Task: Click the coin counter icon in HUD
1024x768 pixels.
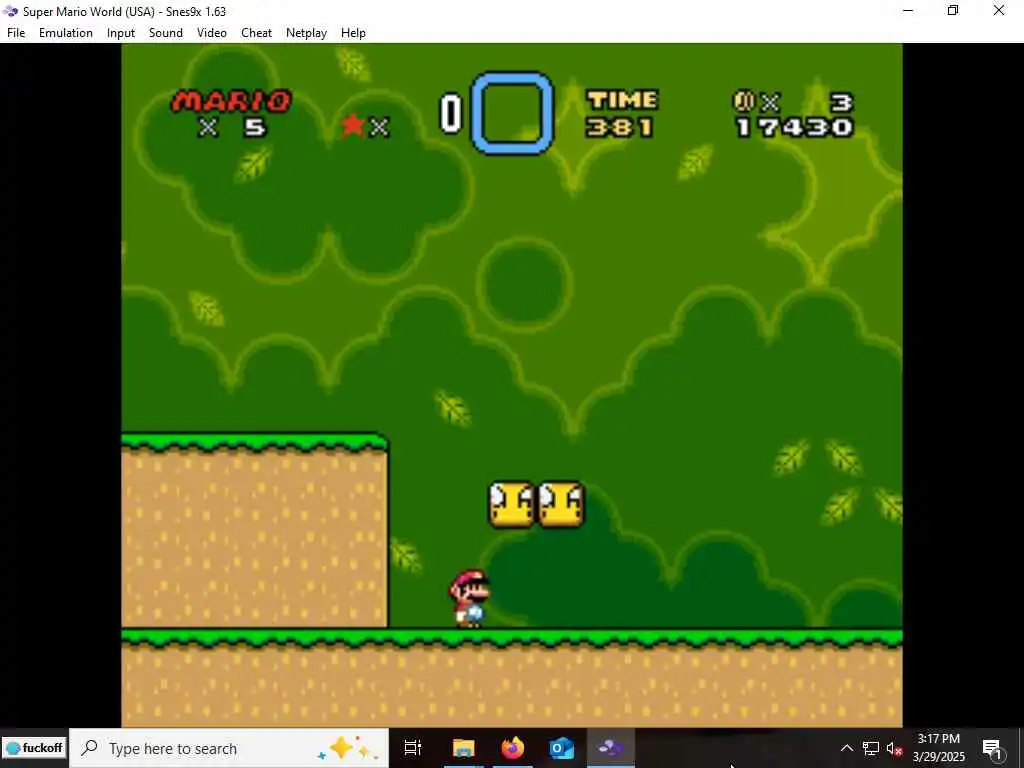Action: (x=744, y=101)
